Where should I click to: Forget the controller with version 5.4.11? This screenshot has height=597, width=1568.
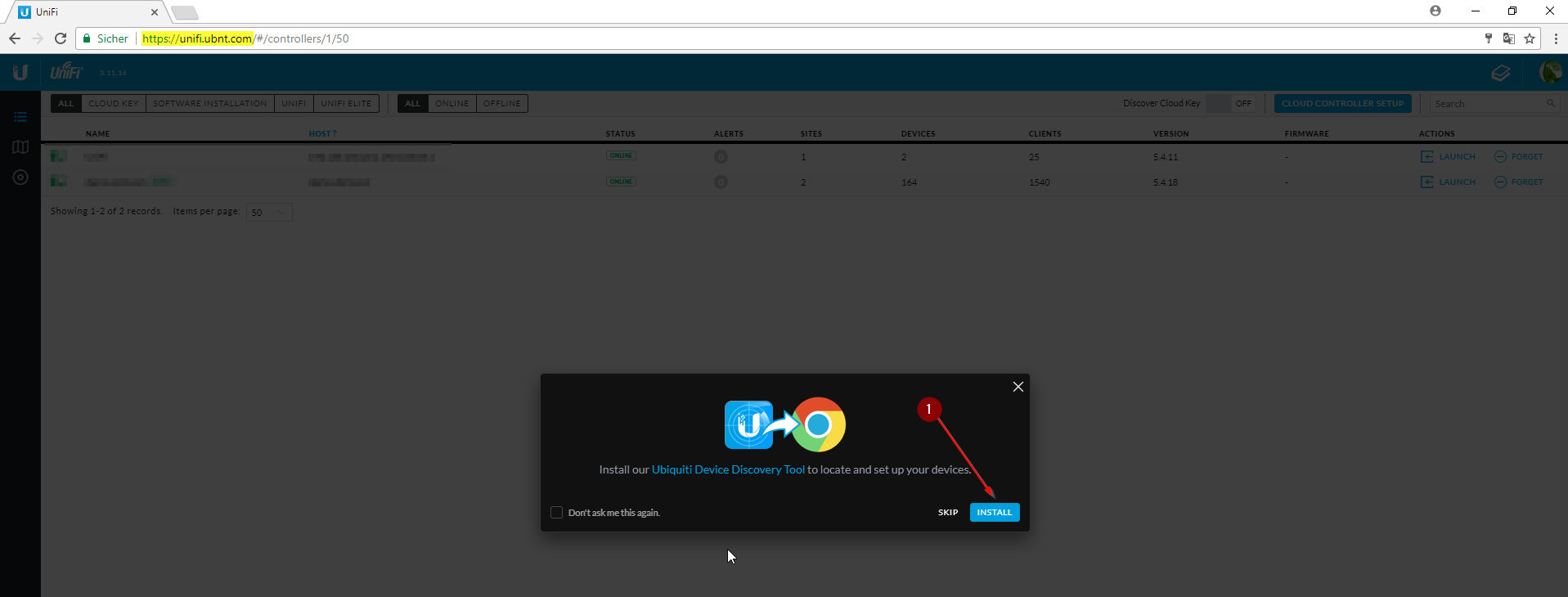[x=1519, y=156]
